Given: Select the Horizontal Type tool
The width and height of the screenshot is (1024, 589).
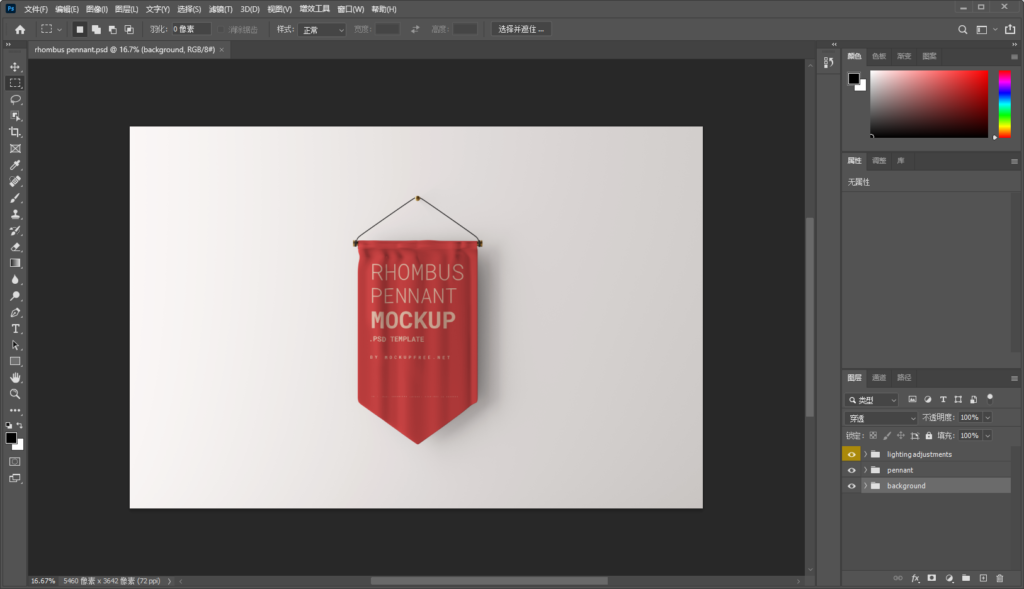Looking at the screenshot, I should (x=15, y=328).
